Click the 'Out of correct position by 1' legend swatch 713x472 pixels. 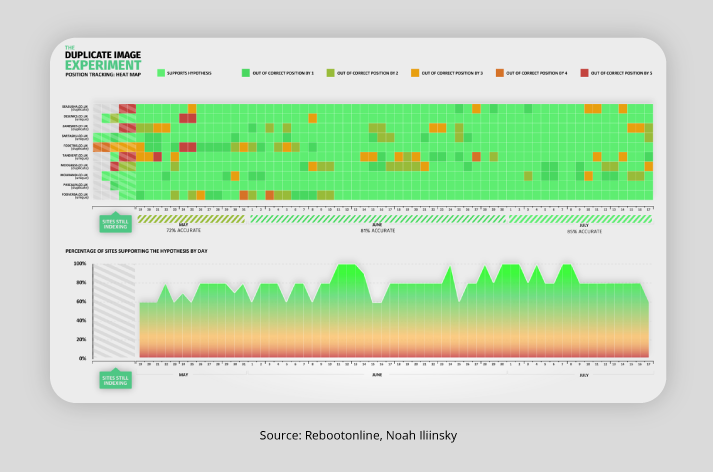click(x=245, y=73)
